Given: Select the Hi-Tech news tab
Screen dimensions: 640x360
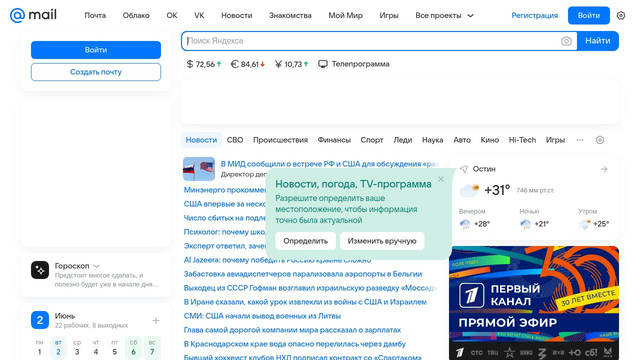Looking at the screenshot, I should pos(522,140).
